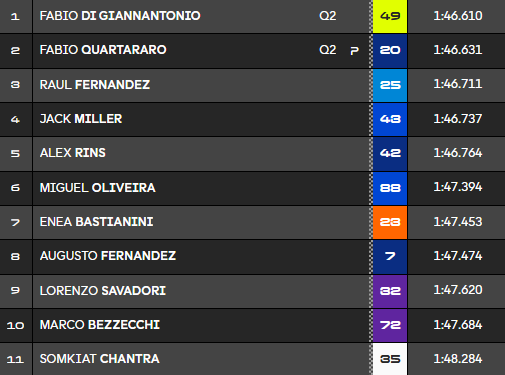The height and width of the screenshot is (375, 505).
Task: Click the yellow number 49 badge
Action: coord(390,16)
